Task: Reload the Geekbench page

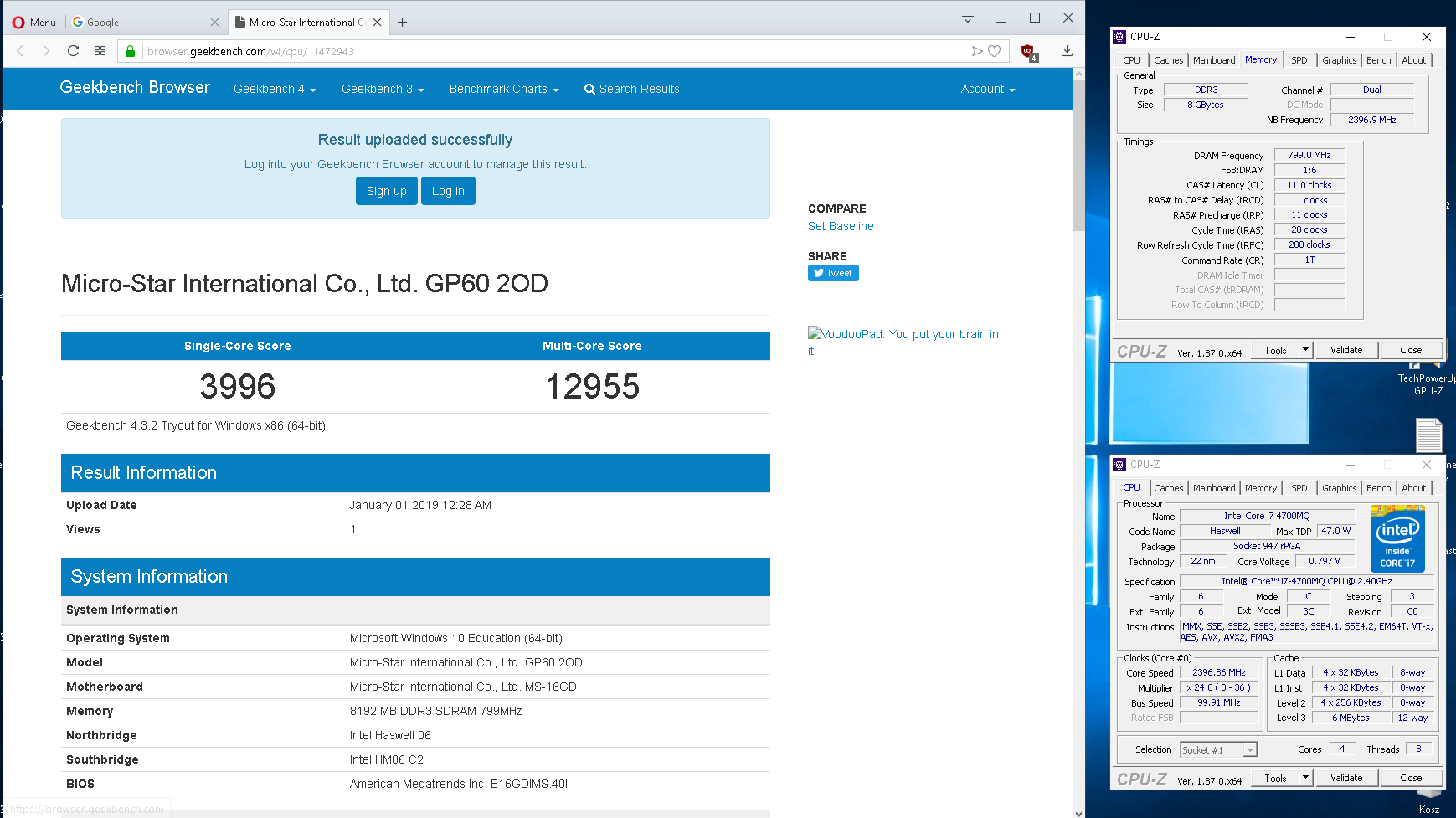Action: coord(73,51)
